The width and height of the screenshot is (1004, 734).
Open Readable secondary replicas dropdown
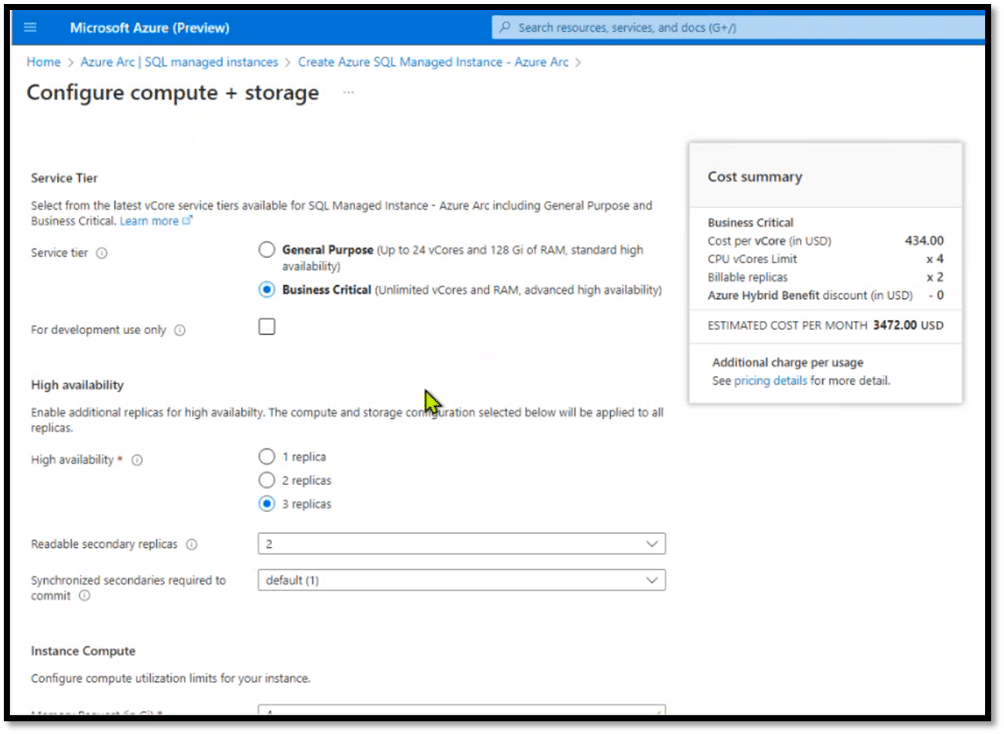click(x=462, y=544)
